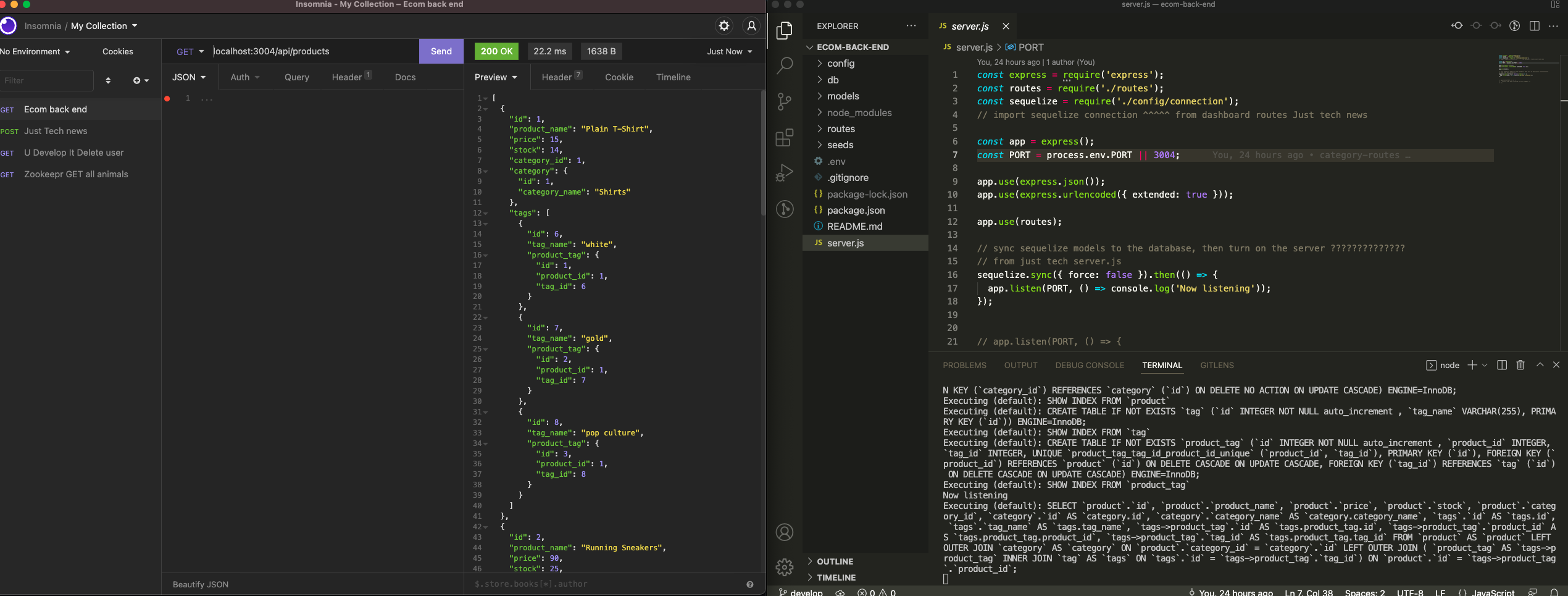Viewport: 1568px width, 596px height.
Task: Split the terminal panel
Action: [x=1502, y=365]
